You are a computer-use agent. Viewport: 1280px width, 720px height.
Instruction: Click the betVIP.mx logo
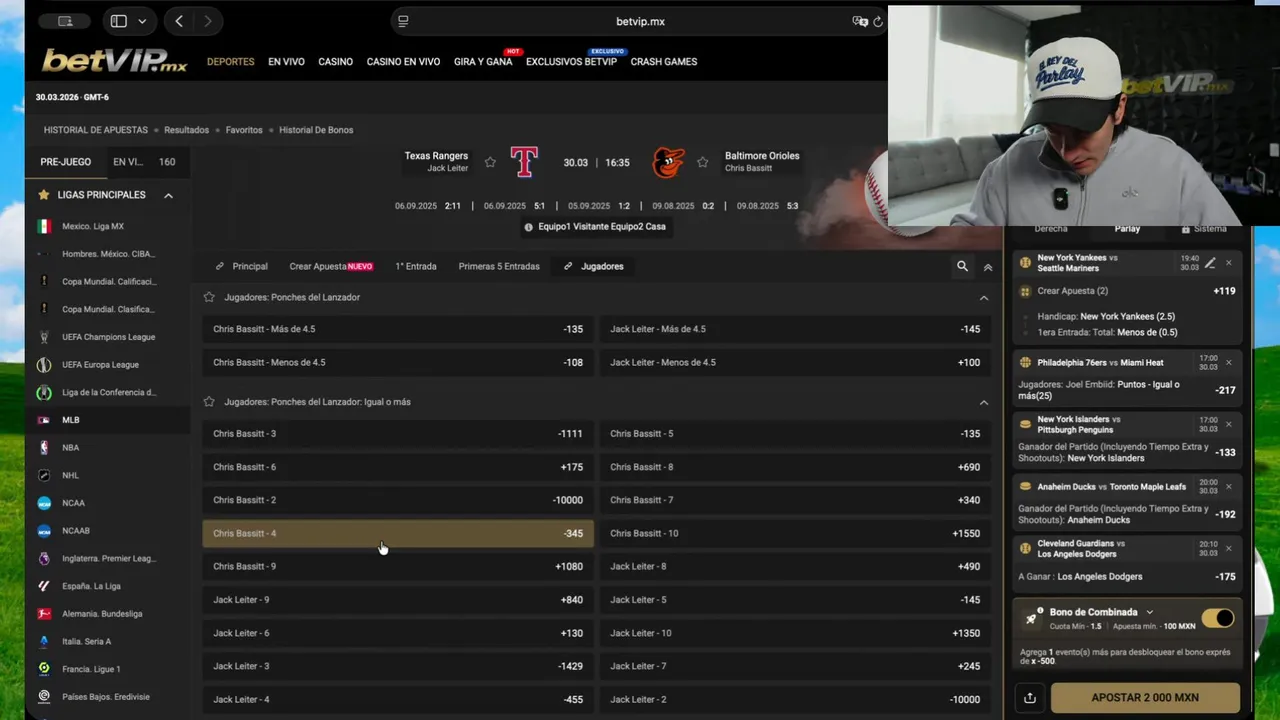(x=114, y=61)
